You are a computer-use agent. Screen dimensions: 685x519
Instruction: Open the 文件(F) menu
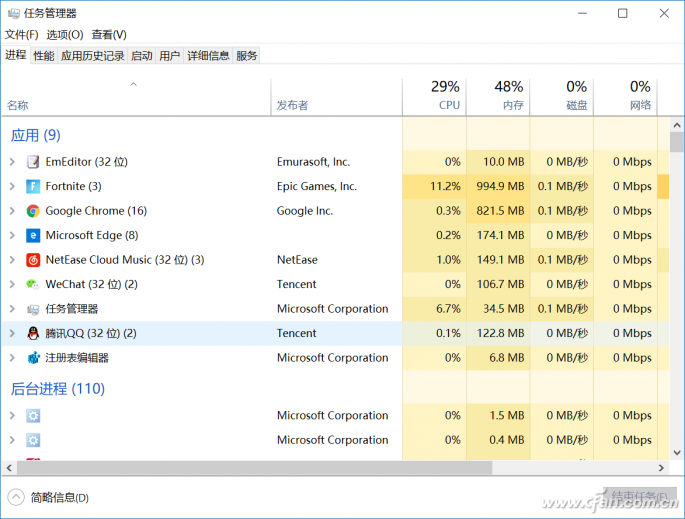click(21, 35)
